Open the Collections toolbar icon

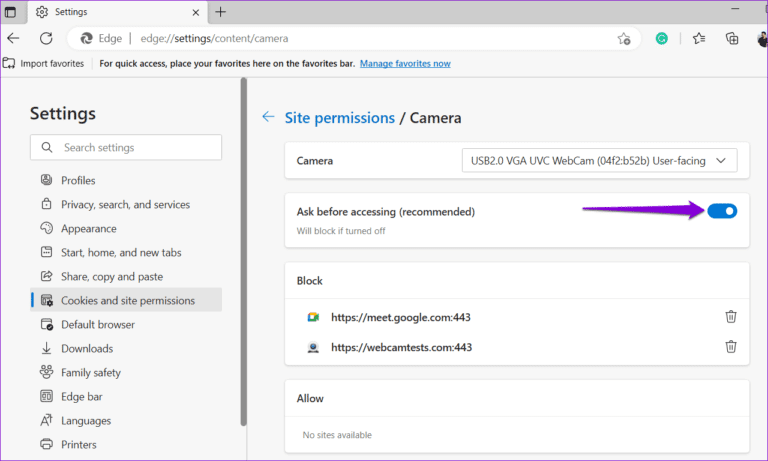pos(732,39)
